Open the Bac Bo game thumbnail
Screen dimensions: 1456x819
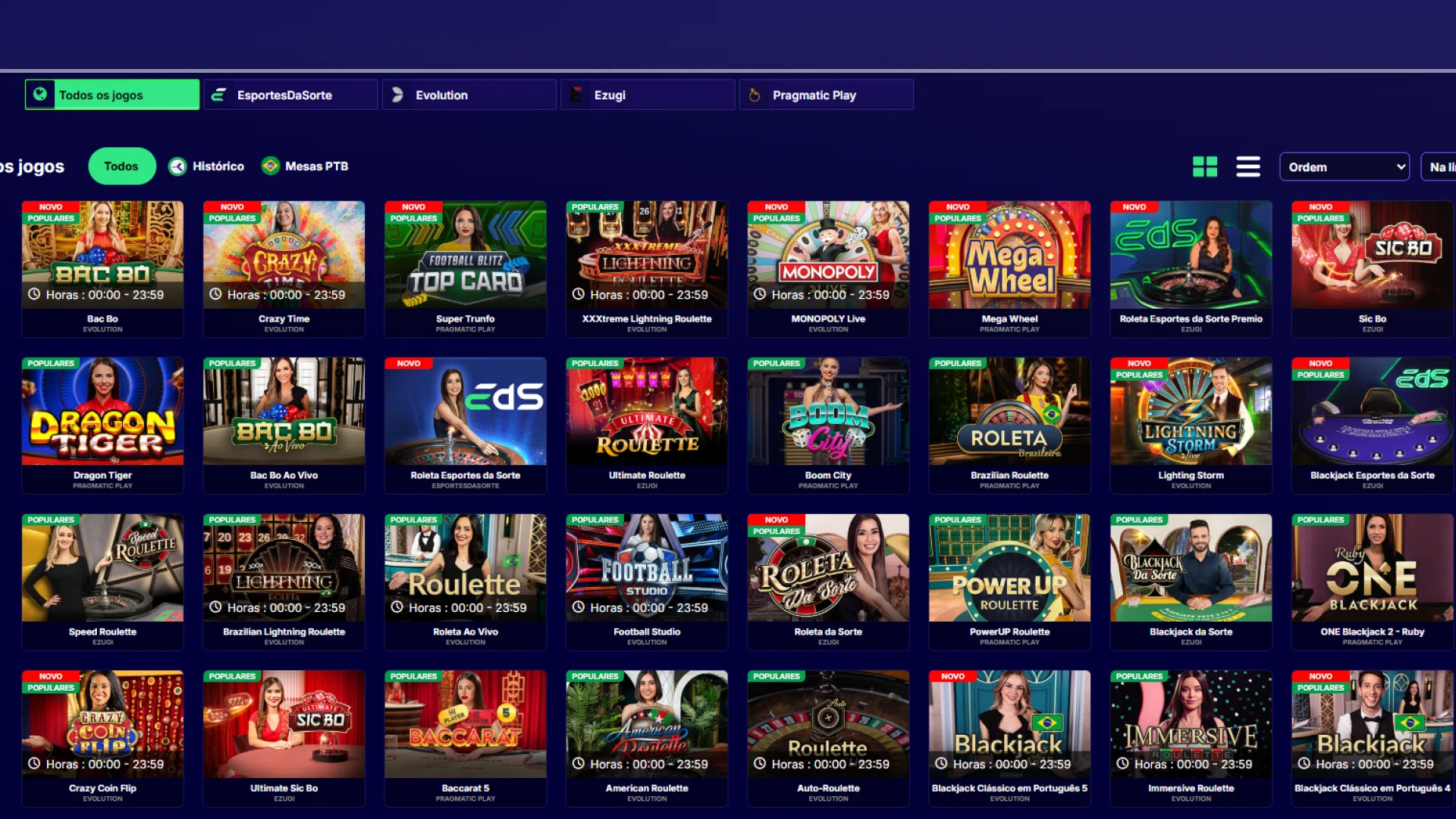pos(102,255)
